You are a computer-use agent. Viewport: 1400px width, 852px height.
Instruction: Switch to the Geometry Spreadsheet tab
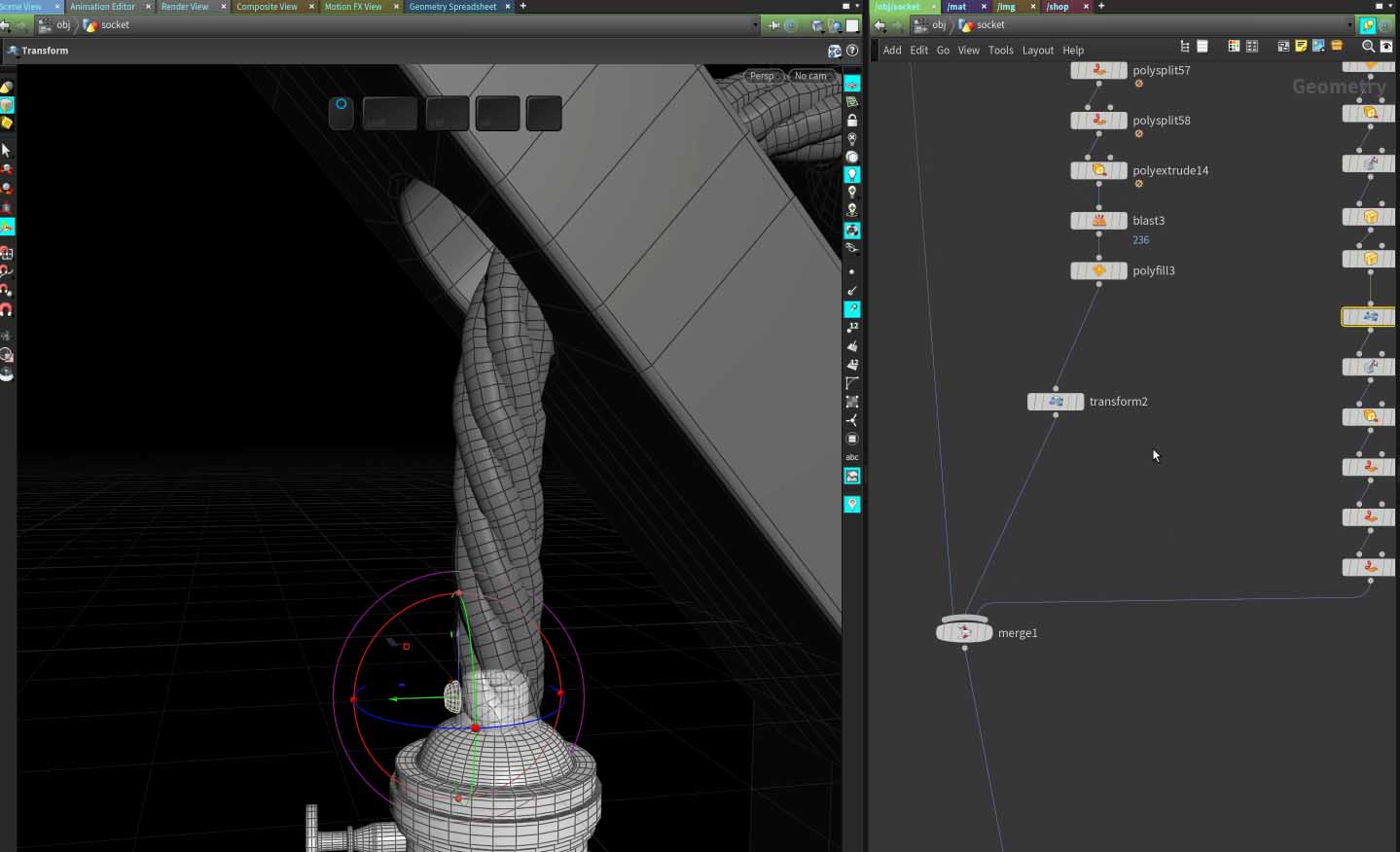452,7
